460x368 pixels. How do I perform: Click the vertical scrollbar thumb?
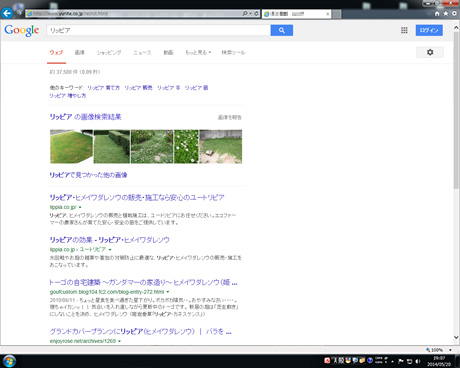click(456, 111)
